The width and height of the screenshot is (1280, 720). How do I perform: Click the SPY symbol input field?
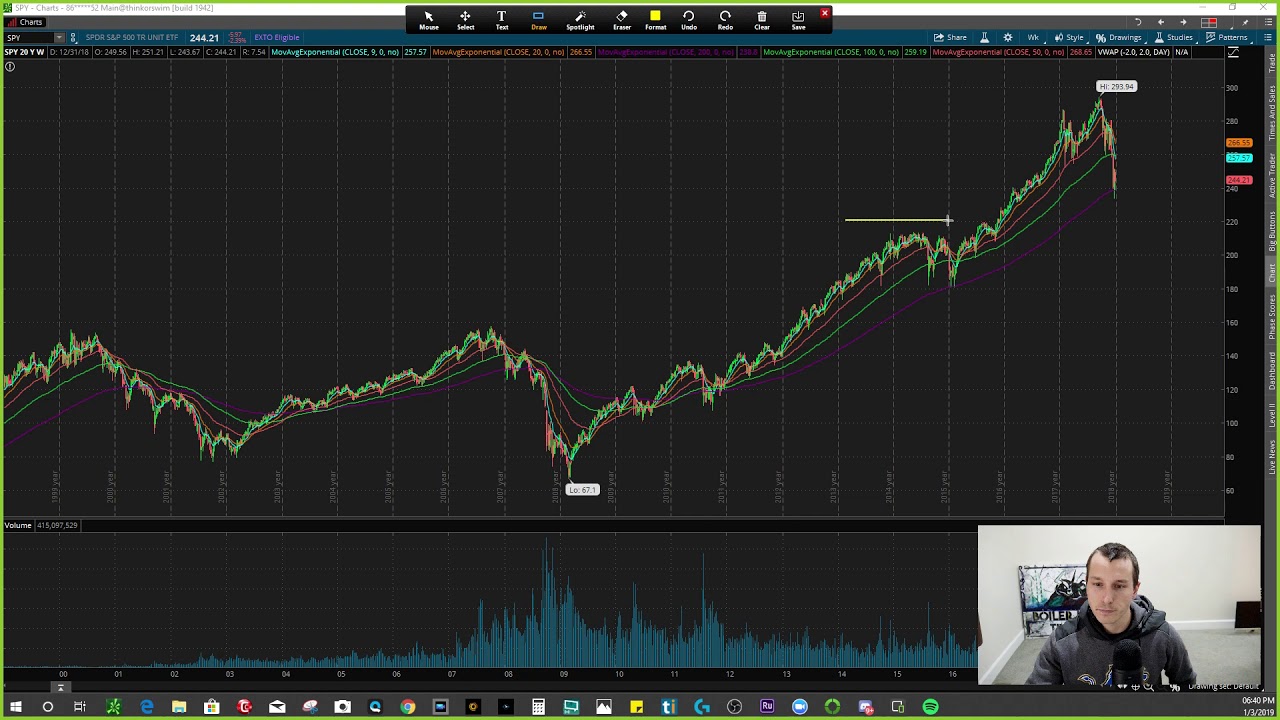pyautogui.click(x=28, y=37)
